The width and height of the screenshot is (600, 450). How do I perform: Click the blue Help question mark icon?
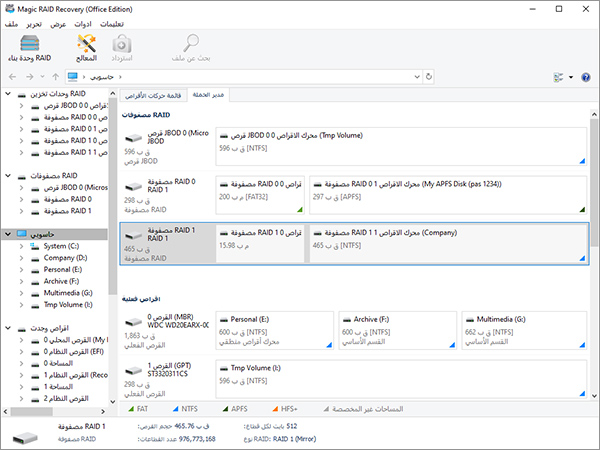pos(585,77)
